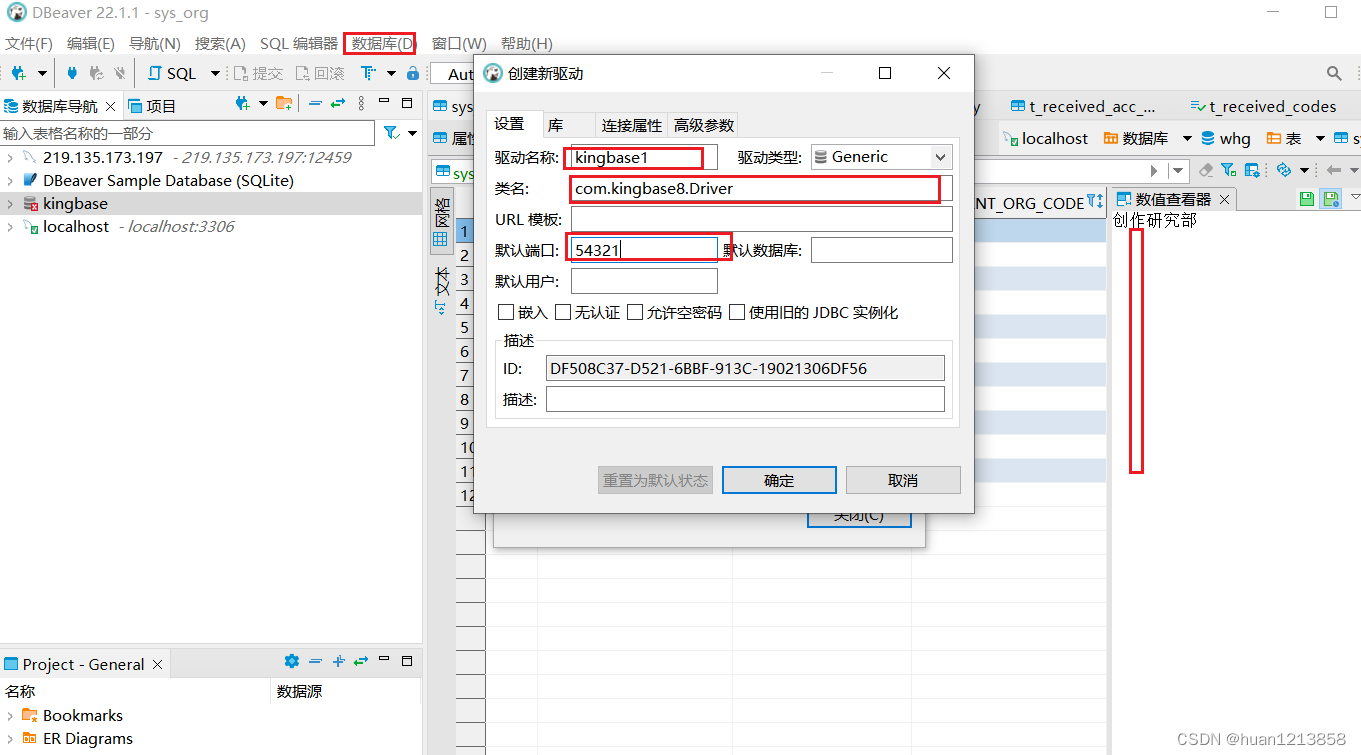
Task: Open the 数据库(D) menu
Action: tap(379, 43)
